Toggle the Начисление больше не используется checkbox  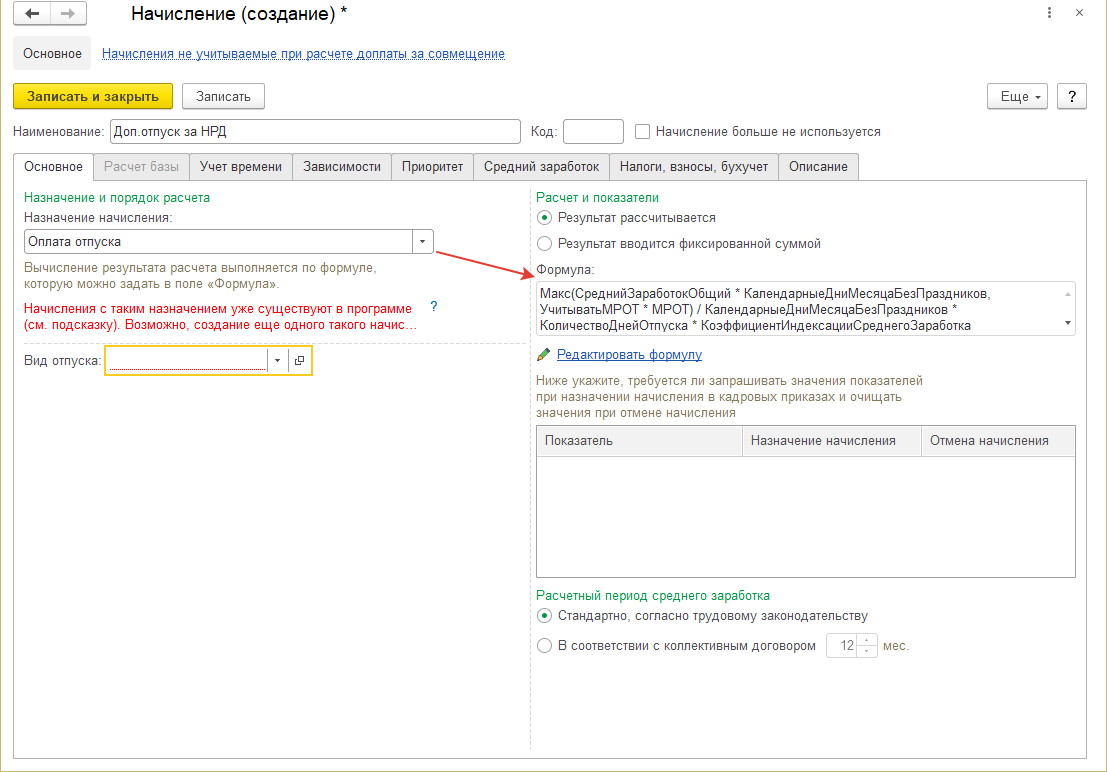[x=643, y=131]
